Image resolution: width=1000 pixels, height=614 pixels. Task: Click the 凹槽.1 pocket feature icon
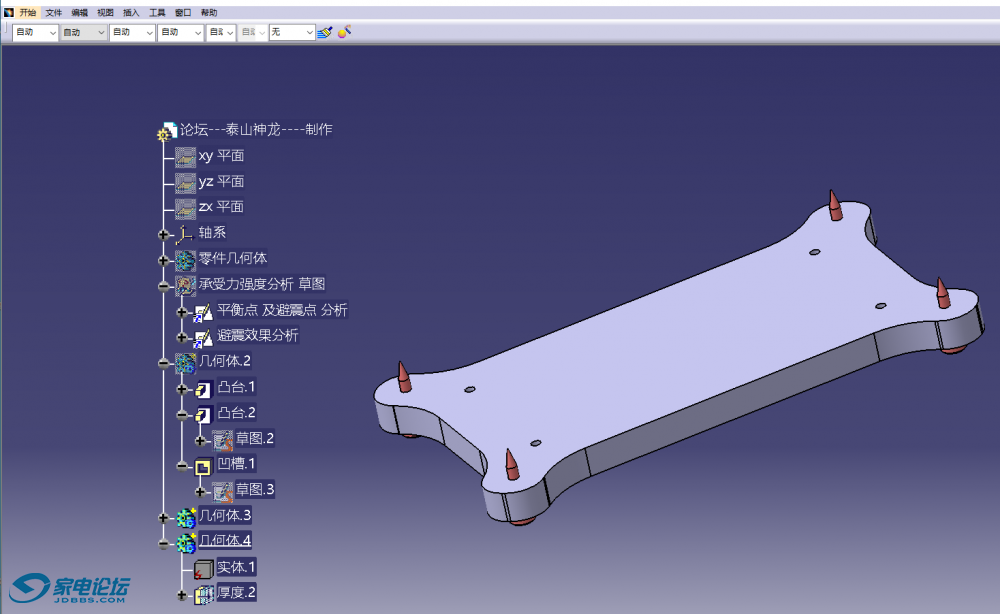[x=203, y=465]
